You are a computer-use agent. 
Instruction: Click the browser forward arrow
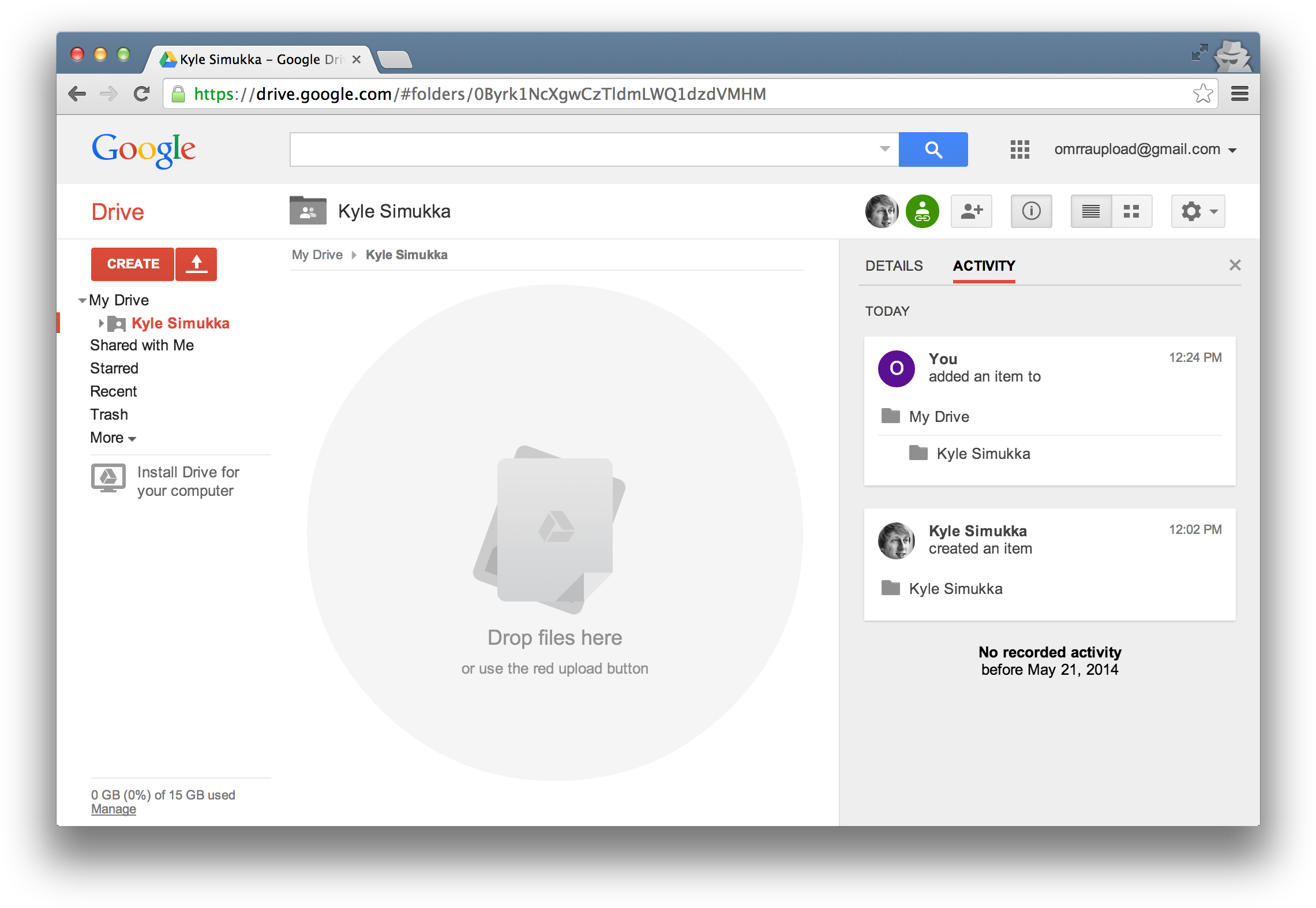[108, 94]
